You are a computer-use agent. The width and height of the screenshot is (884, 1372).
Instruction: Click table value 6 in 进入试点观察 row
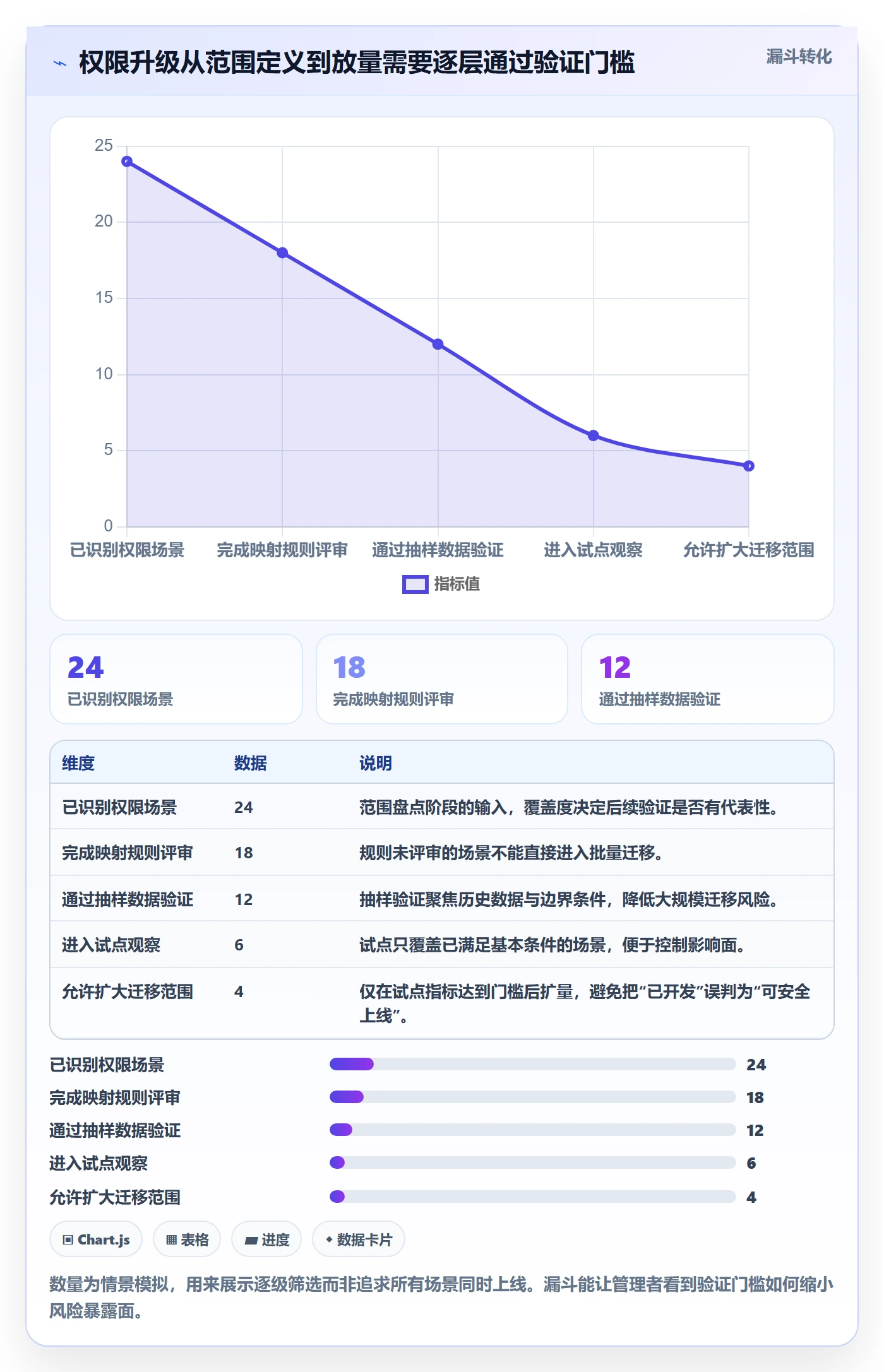239,945
